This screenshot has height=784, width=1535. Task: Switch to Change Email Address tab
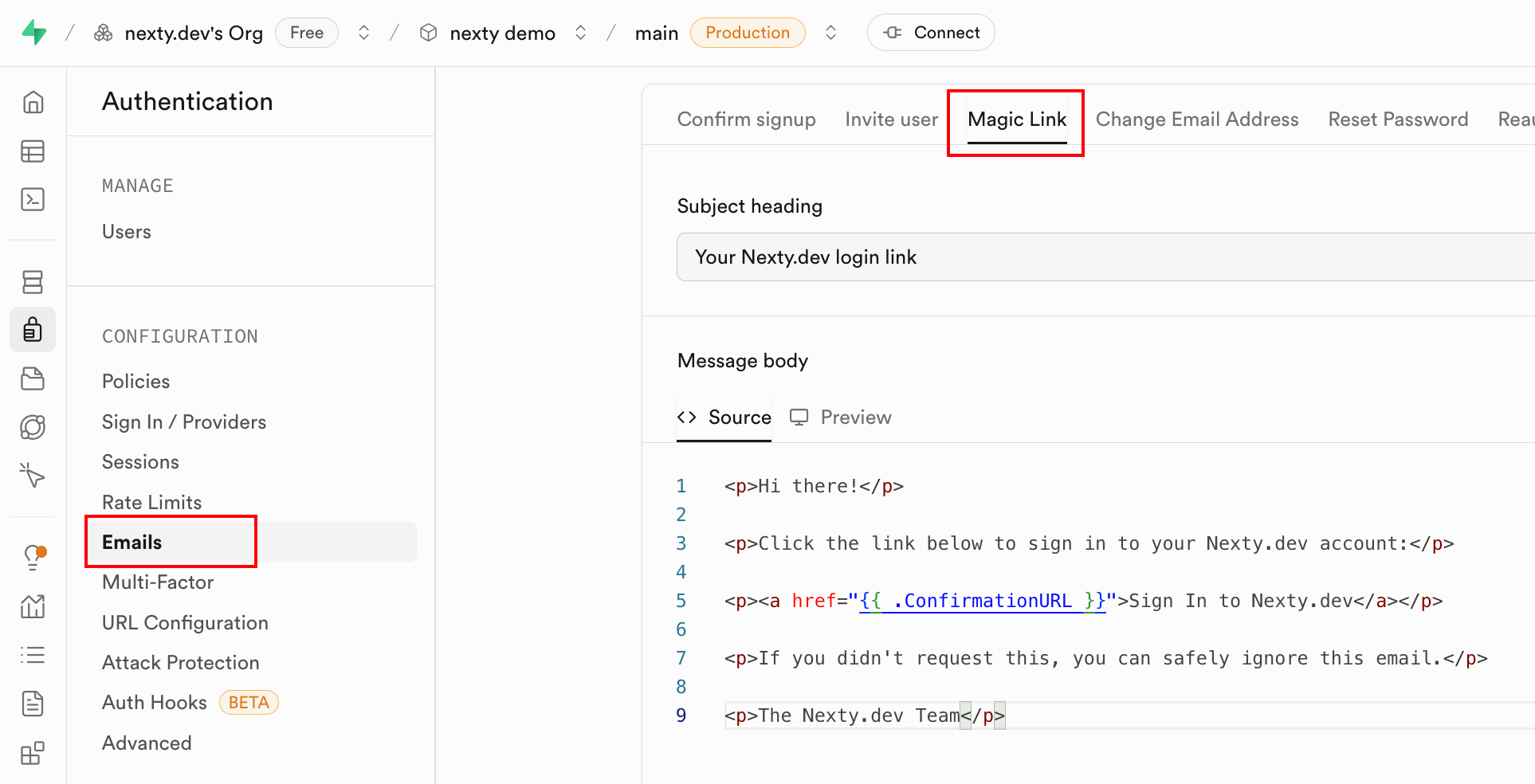point(1197,120)
